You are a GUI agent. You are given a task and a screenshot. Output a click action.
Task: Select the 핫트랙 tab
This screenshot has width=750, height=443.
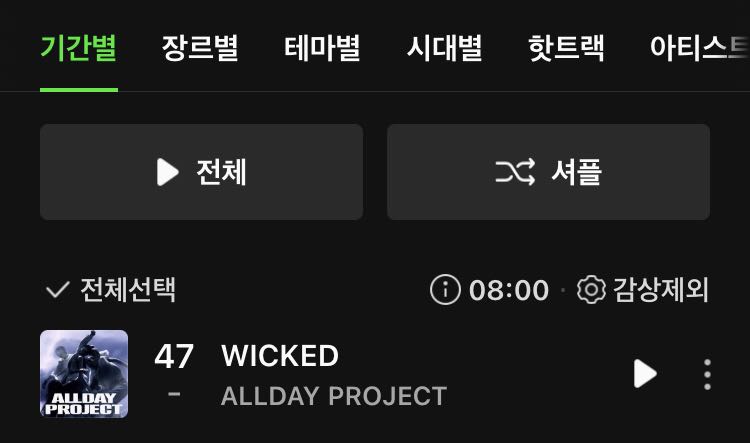pos(566,48)
